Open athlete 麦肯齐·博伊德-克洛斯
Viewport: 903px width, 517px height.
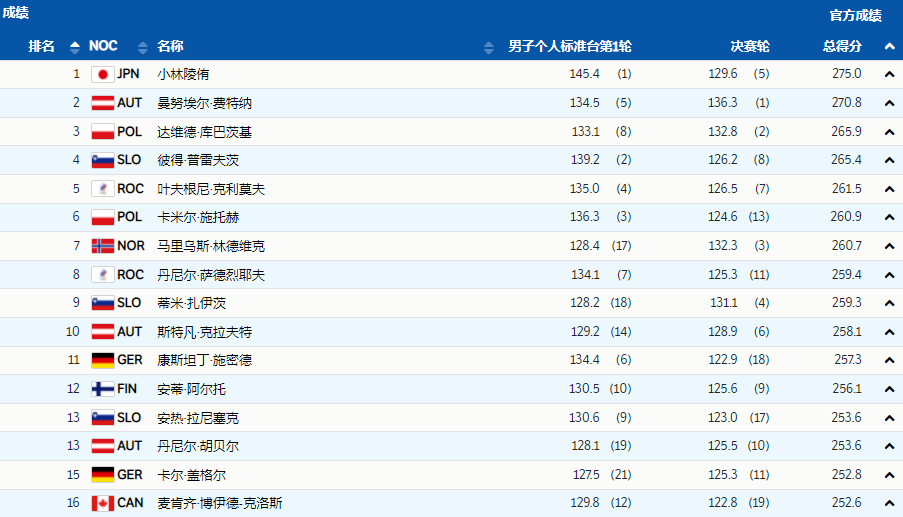(220, 503)
